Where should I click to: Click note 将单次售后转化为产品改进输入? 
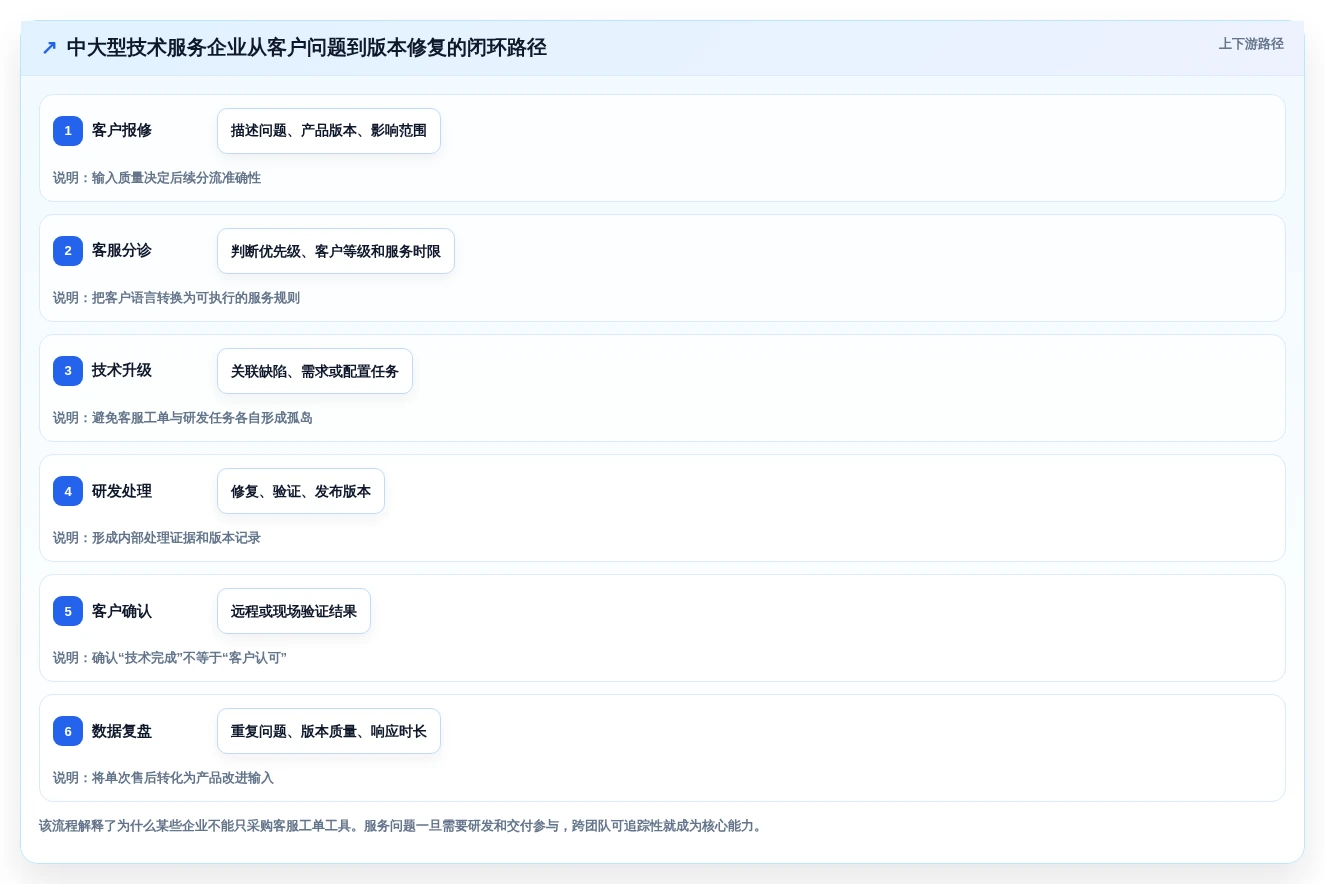163,778
